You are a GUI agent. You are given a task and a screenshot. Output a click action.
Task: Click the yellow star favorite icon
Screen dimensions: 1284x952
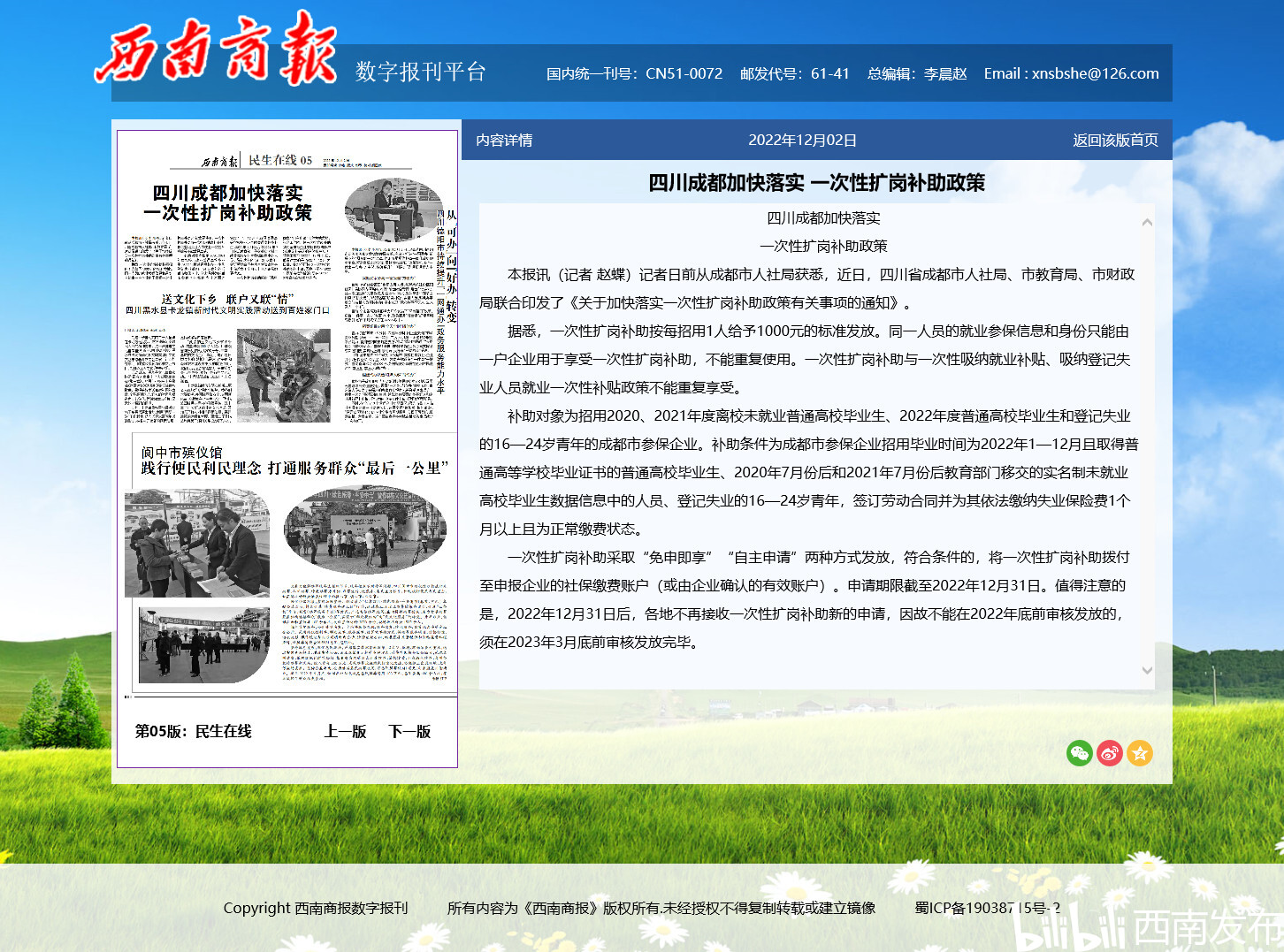click(1140, 753)
